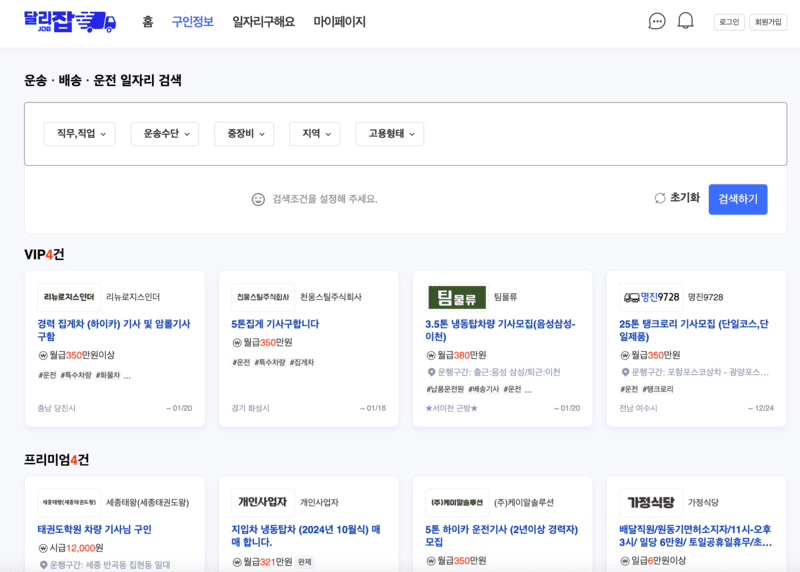Click the 충남 당진시 location text
This screenshot has width=800, height=572.
(x=57, y=408)
